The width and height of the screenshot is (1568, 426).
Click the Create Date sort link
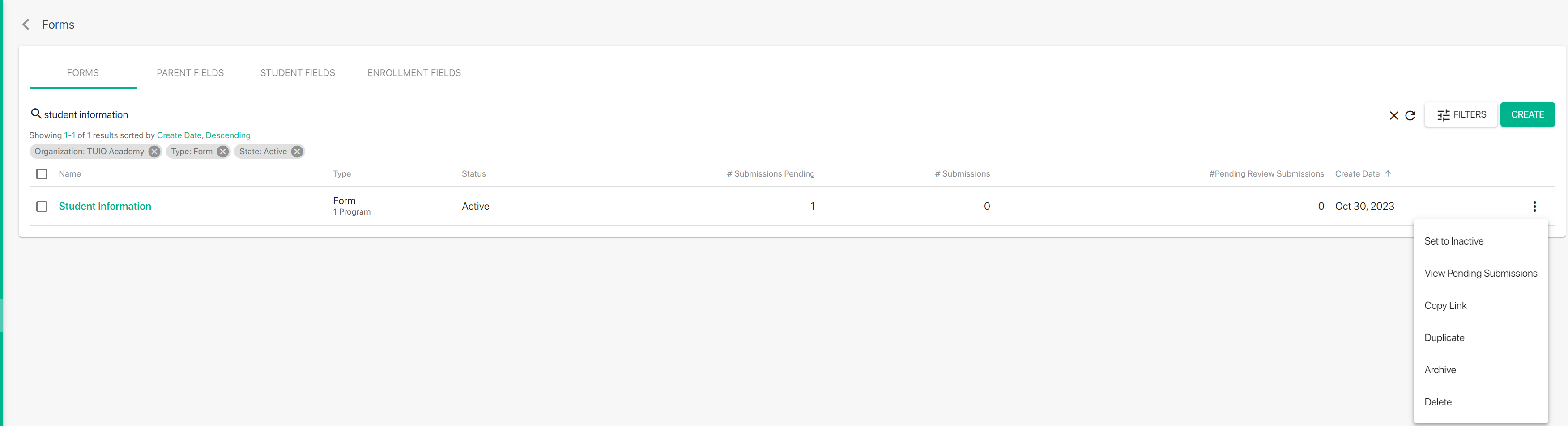click(x=179, y=135)
